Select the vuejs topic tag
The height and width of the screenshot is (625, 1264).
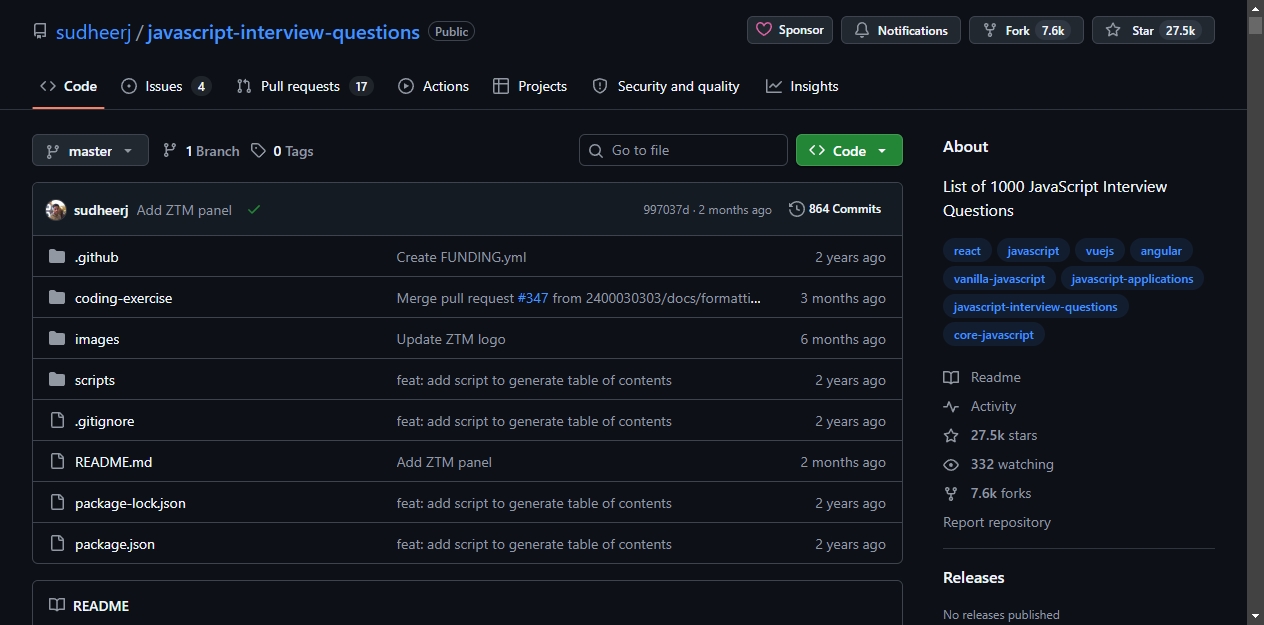(x=1100, y=251)
